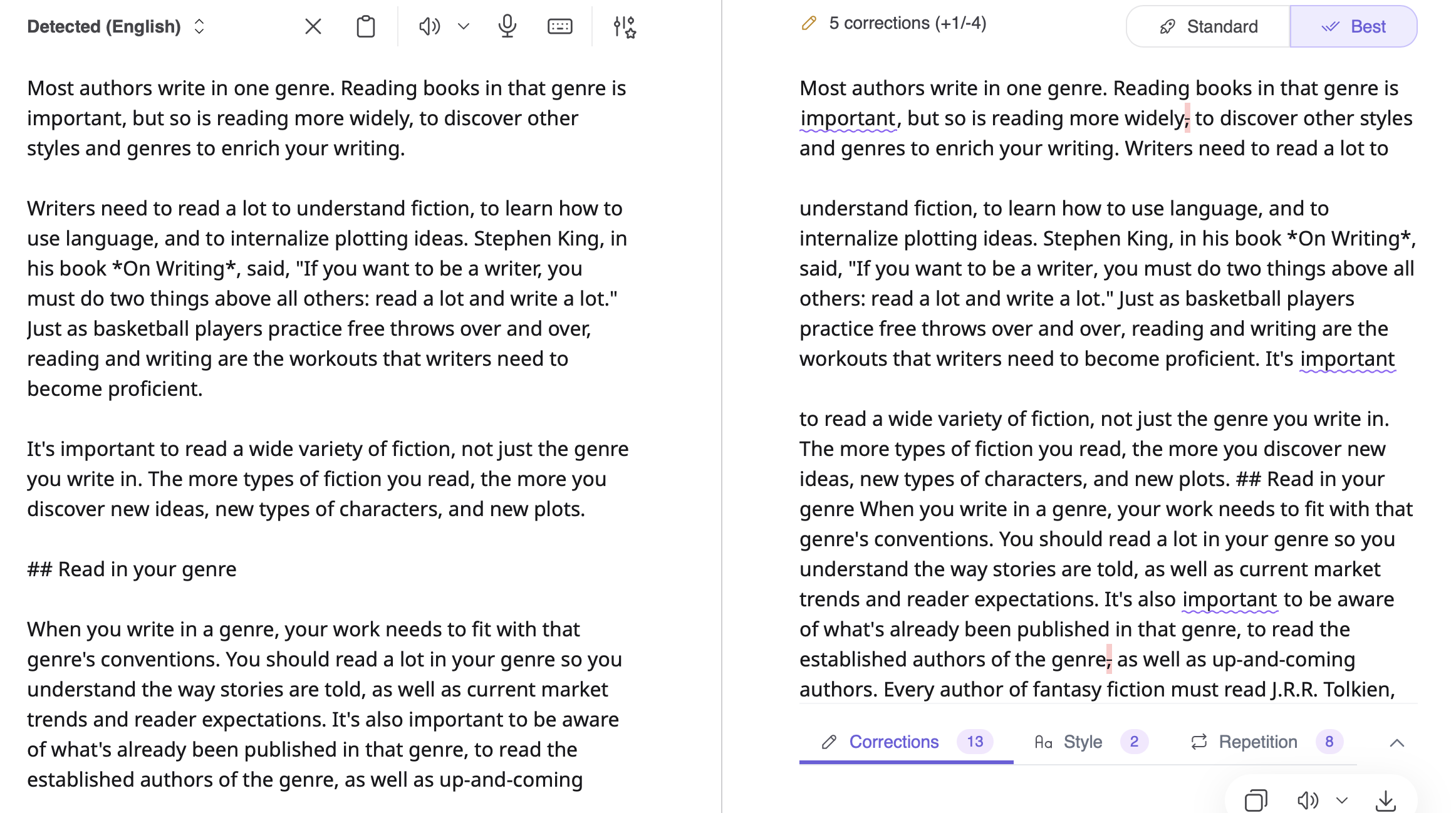Click the underlined word "important" in first paragraph
Image resolution: width=1456 pixels, height=813 pixels.
(x=848, y=118)
